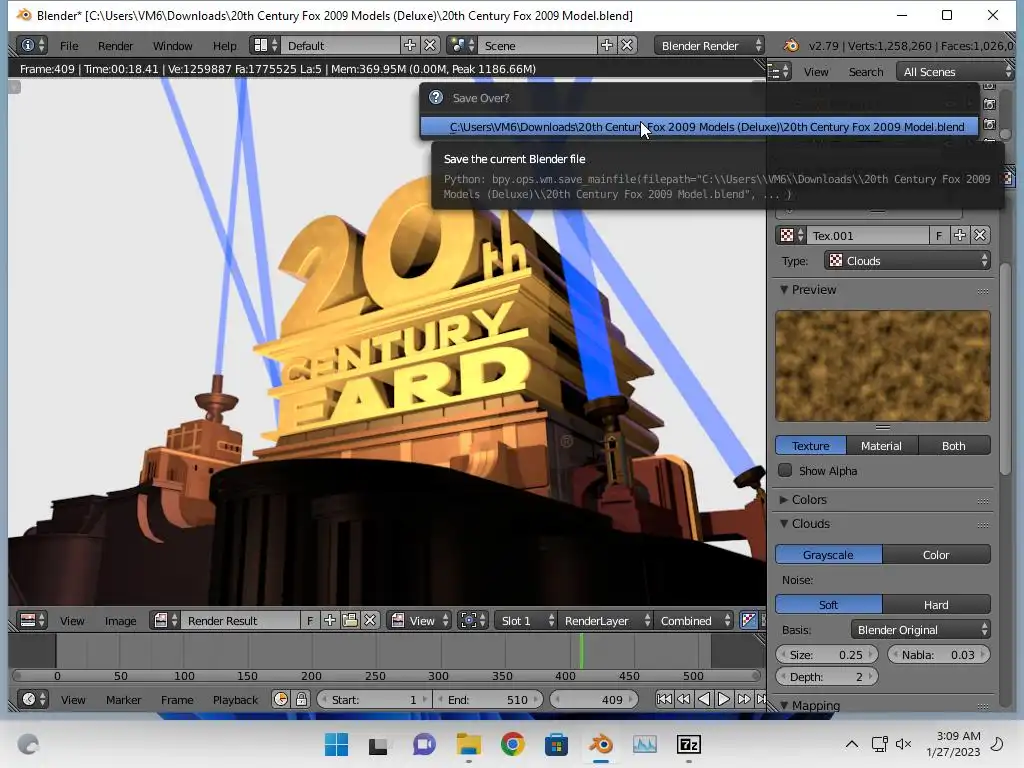Open the screen layout browser icon
The image size is (1024, 768).
[x=265, y=45]
